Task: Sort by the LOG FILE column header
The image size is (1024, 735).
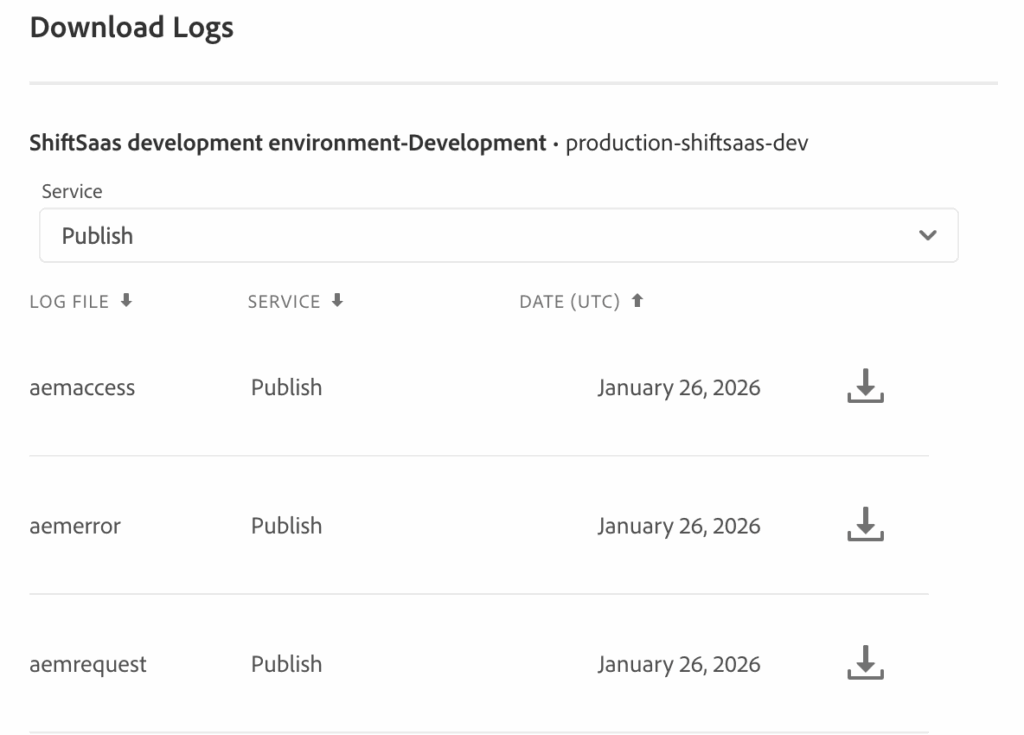Action: pos(69,302)
